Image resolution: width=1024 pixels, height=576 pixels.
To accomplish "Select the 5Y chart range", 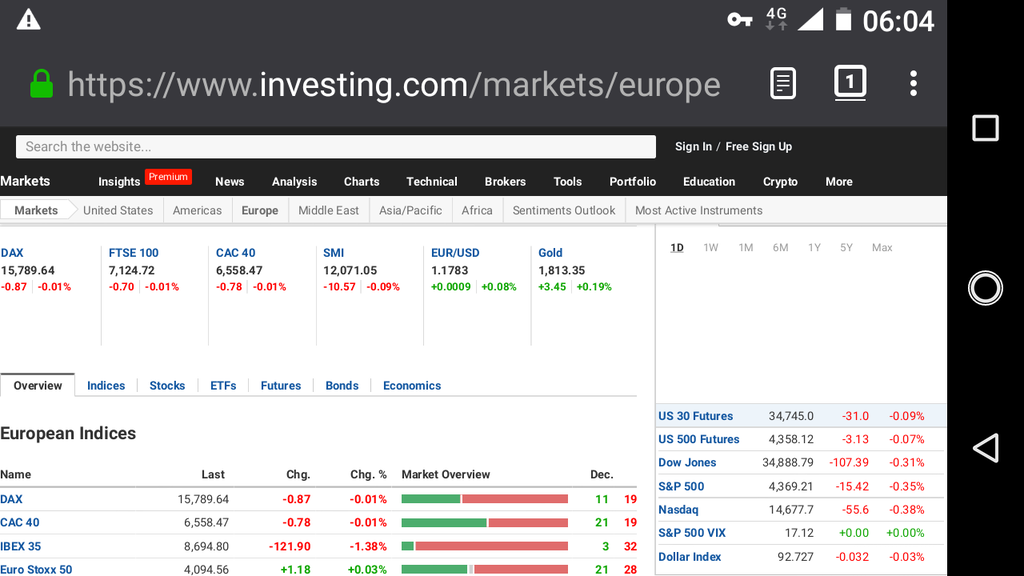I will click(x=846, y=248).
